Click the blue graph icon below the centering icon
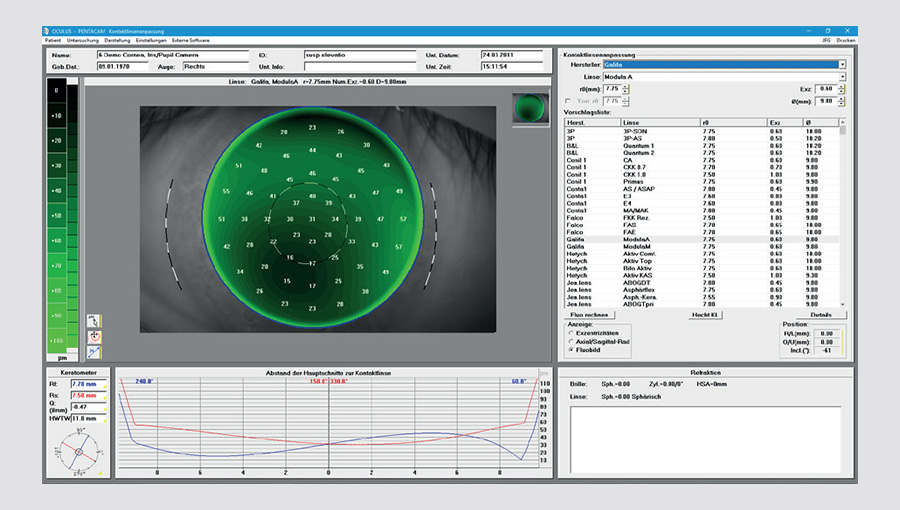Viewport: 900px width, 510px height. coord(94,352)
